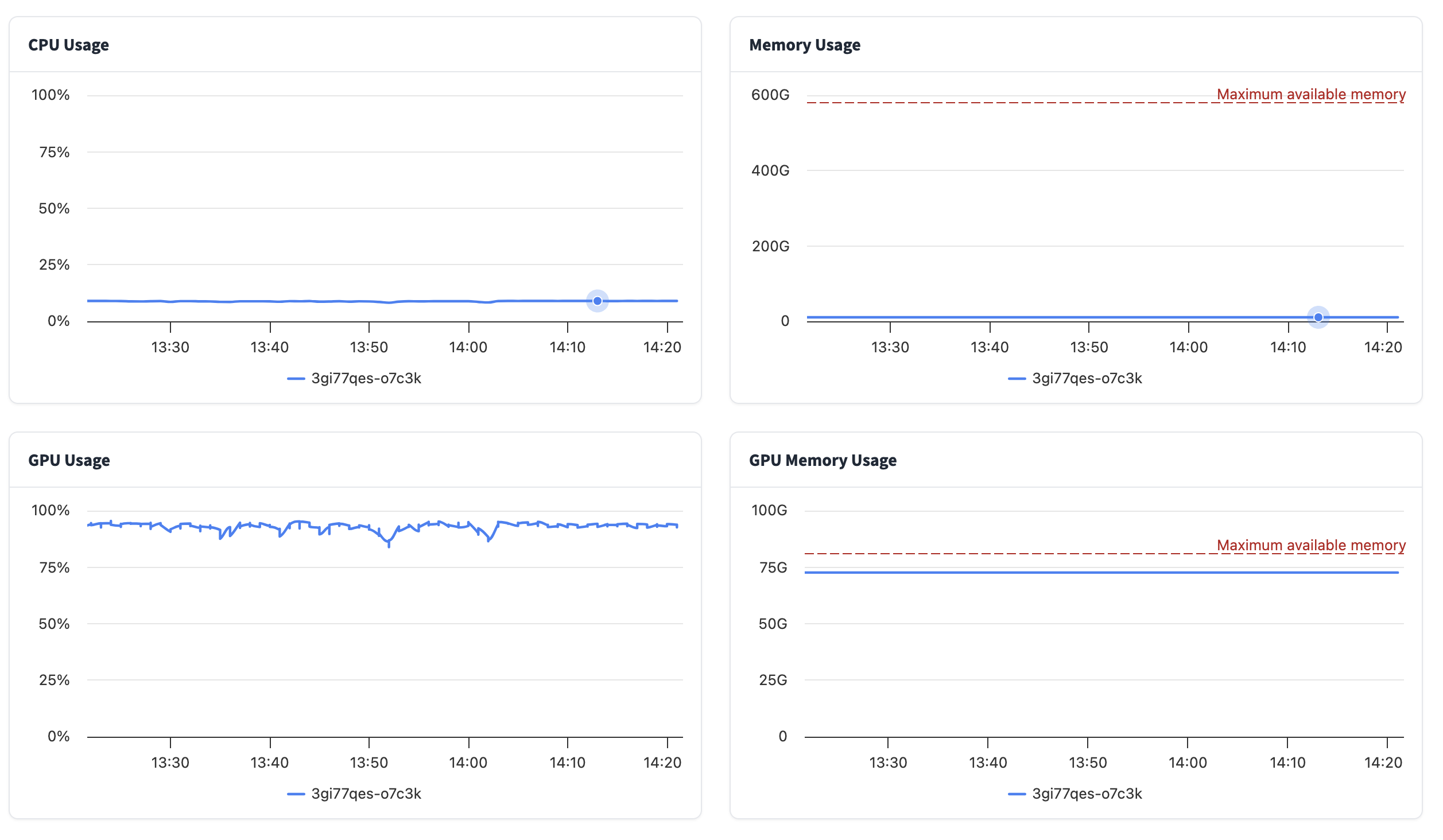Click 14:10 tick label on GPU Memory chart
Screen dimensions: 1443x840
pos(1287,763)
